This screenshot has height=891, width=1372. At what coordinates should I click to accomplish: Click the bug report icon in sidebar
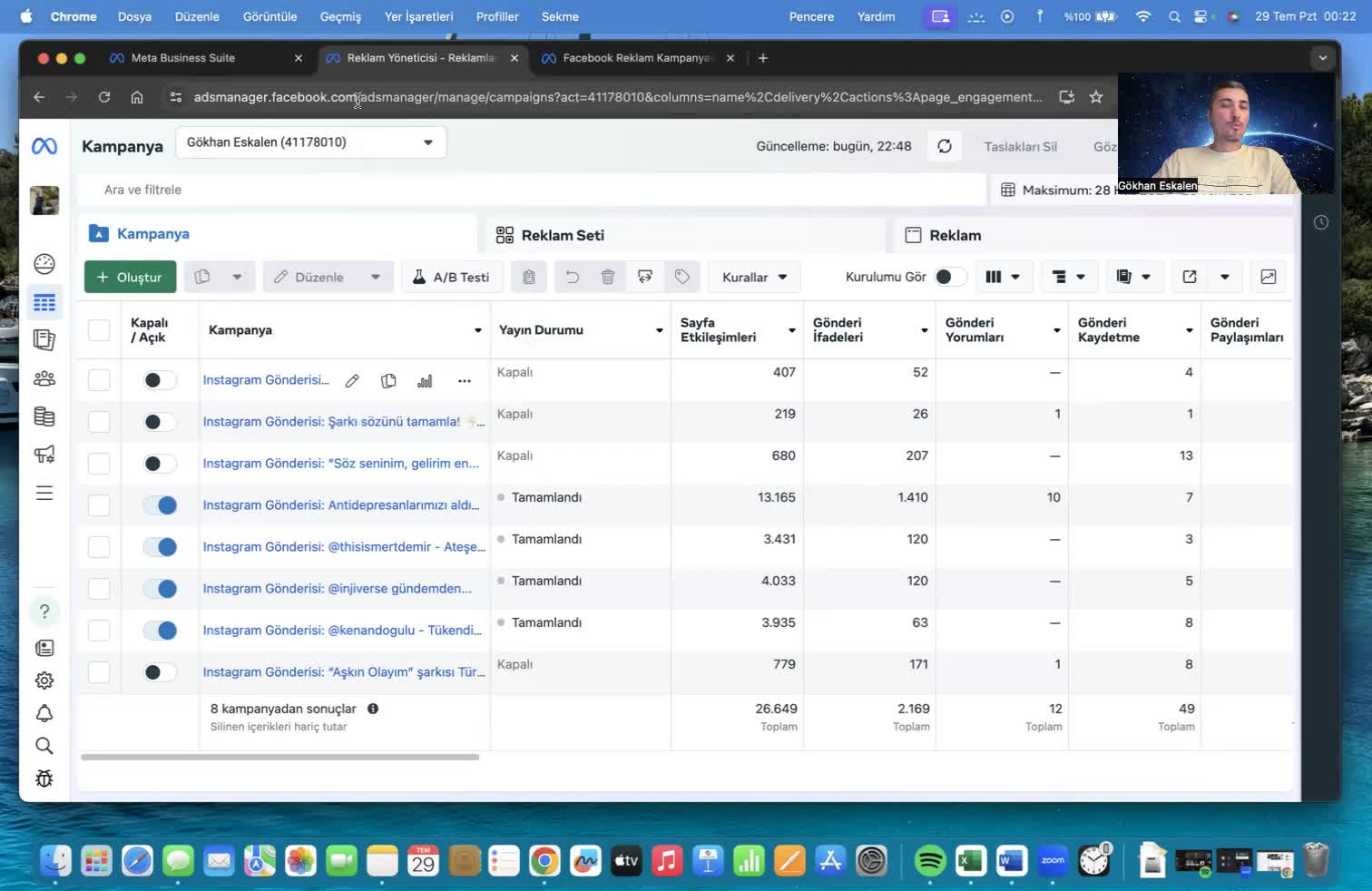[44, 778]
